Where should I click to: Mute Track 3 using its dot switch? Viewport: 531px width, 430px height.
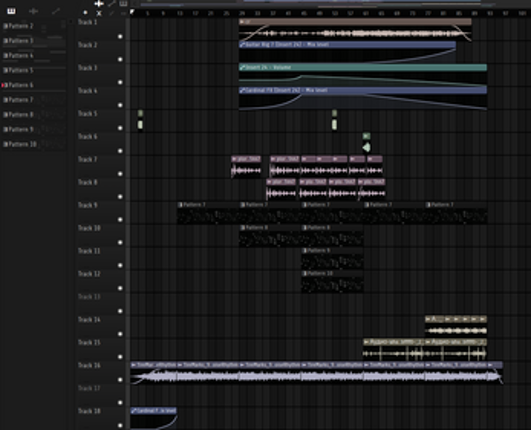[120, 82]
